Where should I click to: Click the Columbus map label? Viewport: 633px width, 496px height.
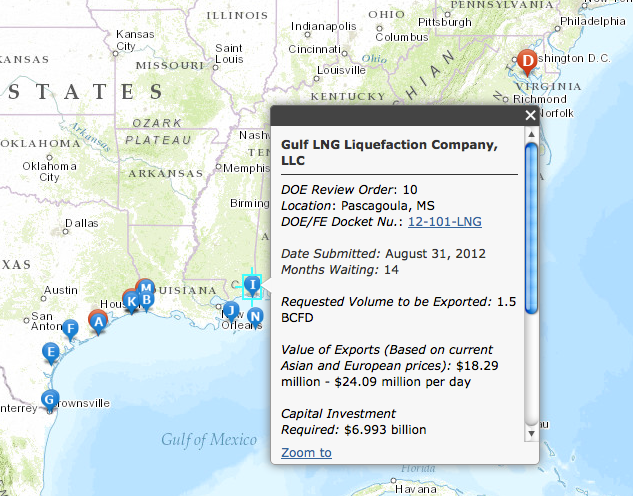[x=402, y=37]
